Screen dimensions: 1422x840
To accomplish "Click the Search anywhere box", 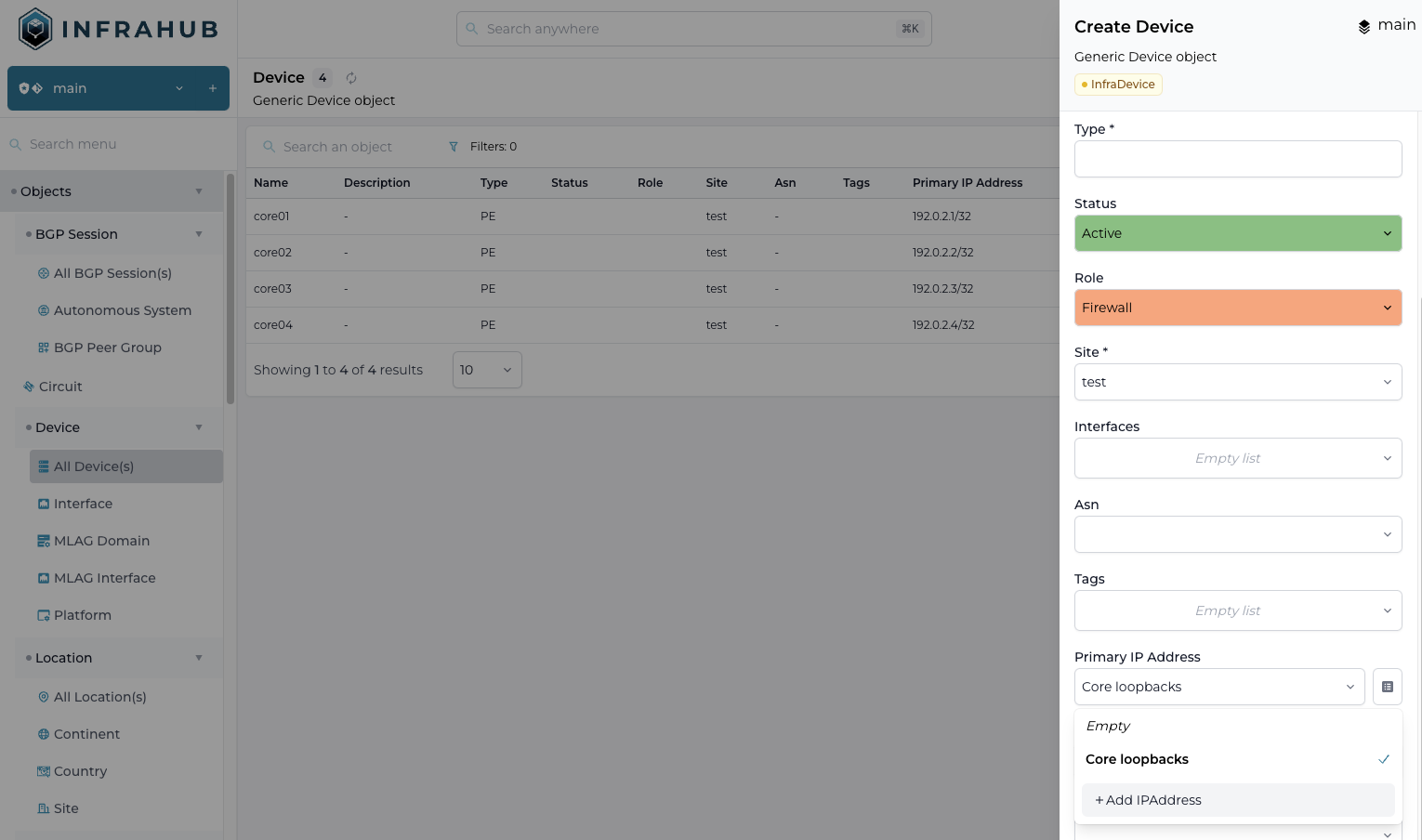I will pyautogui.click(x=693, y=29).
